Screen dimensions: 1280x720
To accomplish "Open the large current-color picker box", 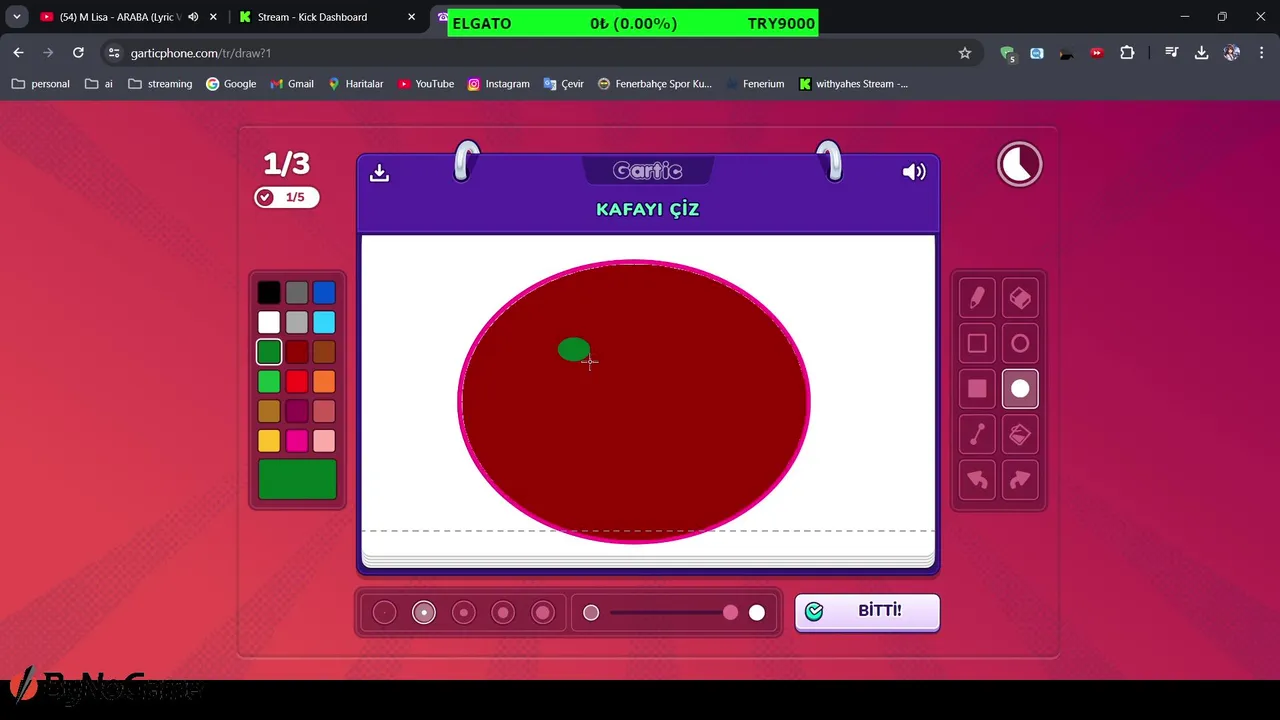I will coord(297,479).
